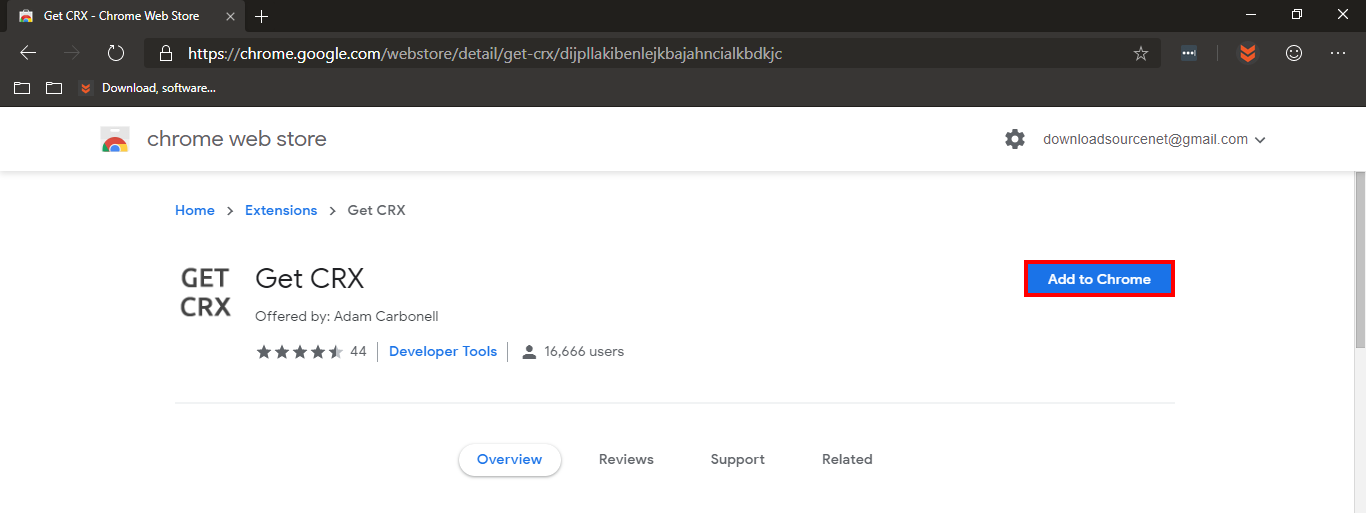This screenshot has width=1366, height=513.
Task: Click the browser Back arrow
Action: [28, 53]
